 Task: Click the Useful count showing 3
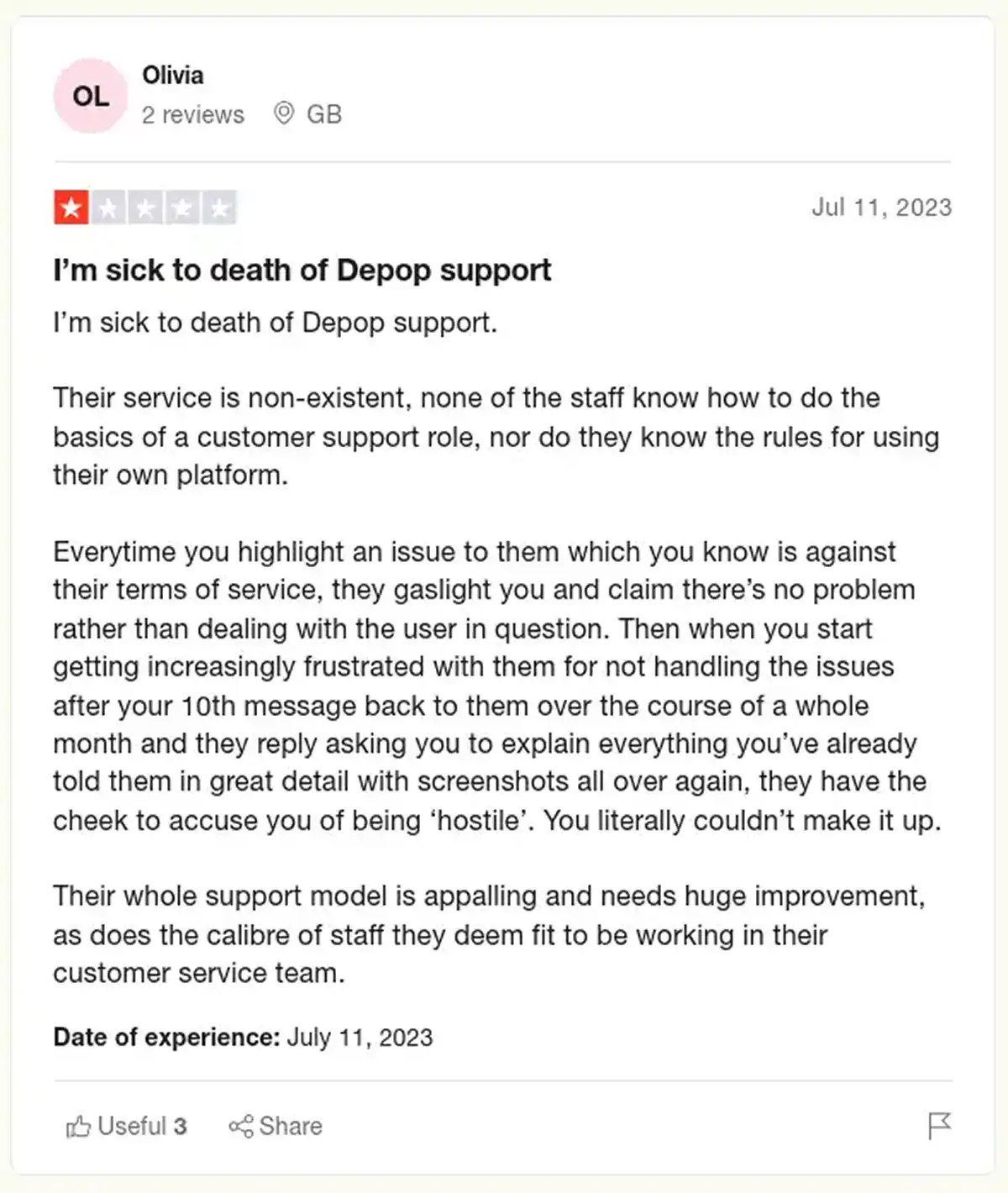click(181, 1127)
